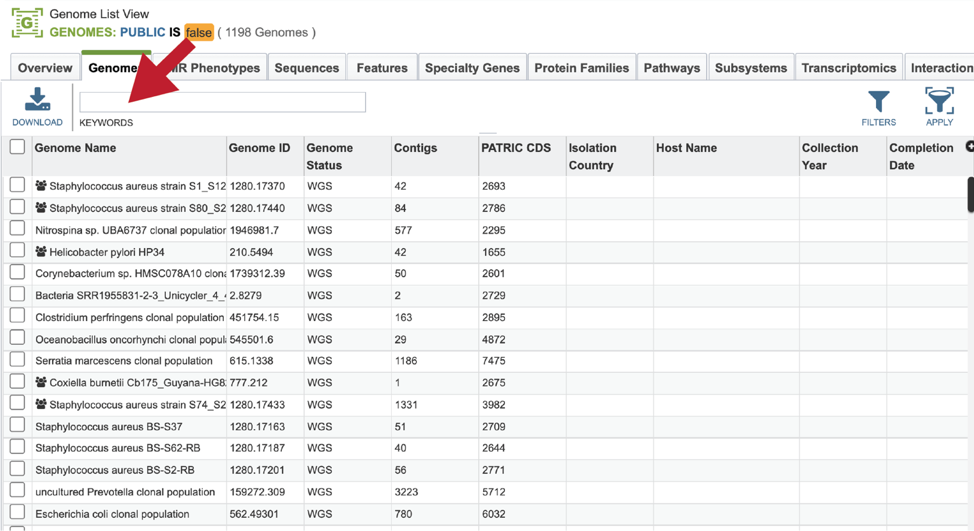This screenshot has width=974, height=531.
Task: Click group icon beside Coxiella burnetii row
Action: click(x=41, y=382)
